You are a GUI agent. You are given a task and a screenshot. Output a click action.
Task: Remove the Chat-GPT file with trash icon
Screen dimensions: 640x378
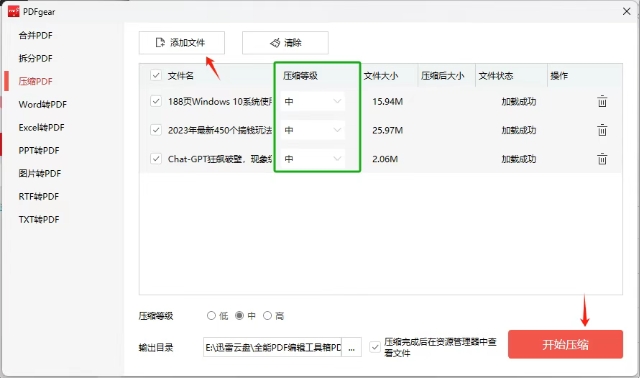[x=602, y=159]
